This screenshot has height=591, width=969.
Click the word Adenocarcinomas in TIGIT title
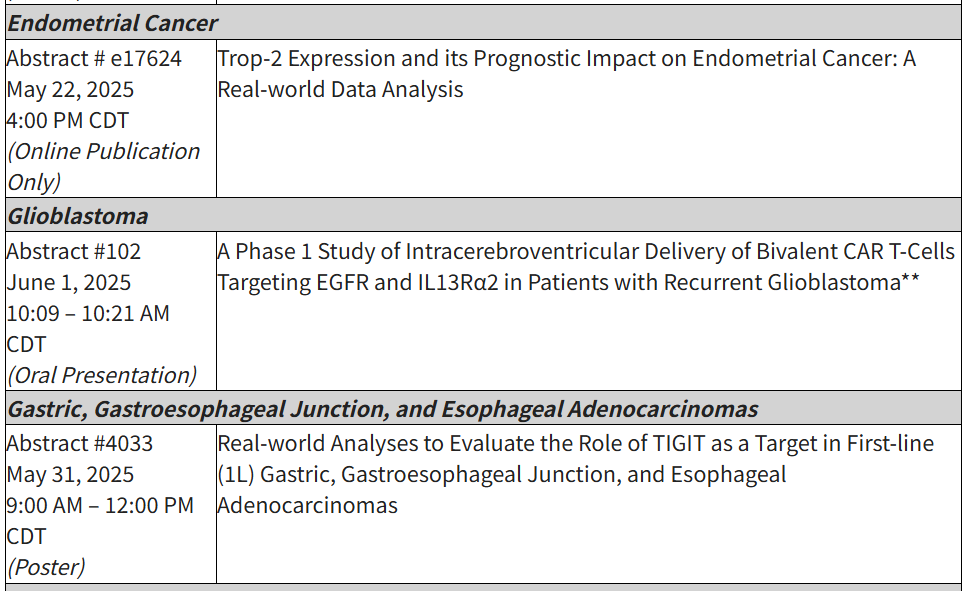pyautogui.click(x=308, y=505)
